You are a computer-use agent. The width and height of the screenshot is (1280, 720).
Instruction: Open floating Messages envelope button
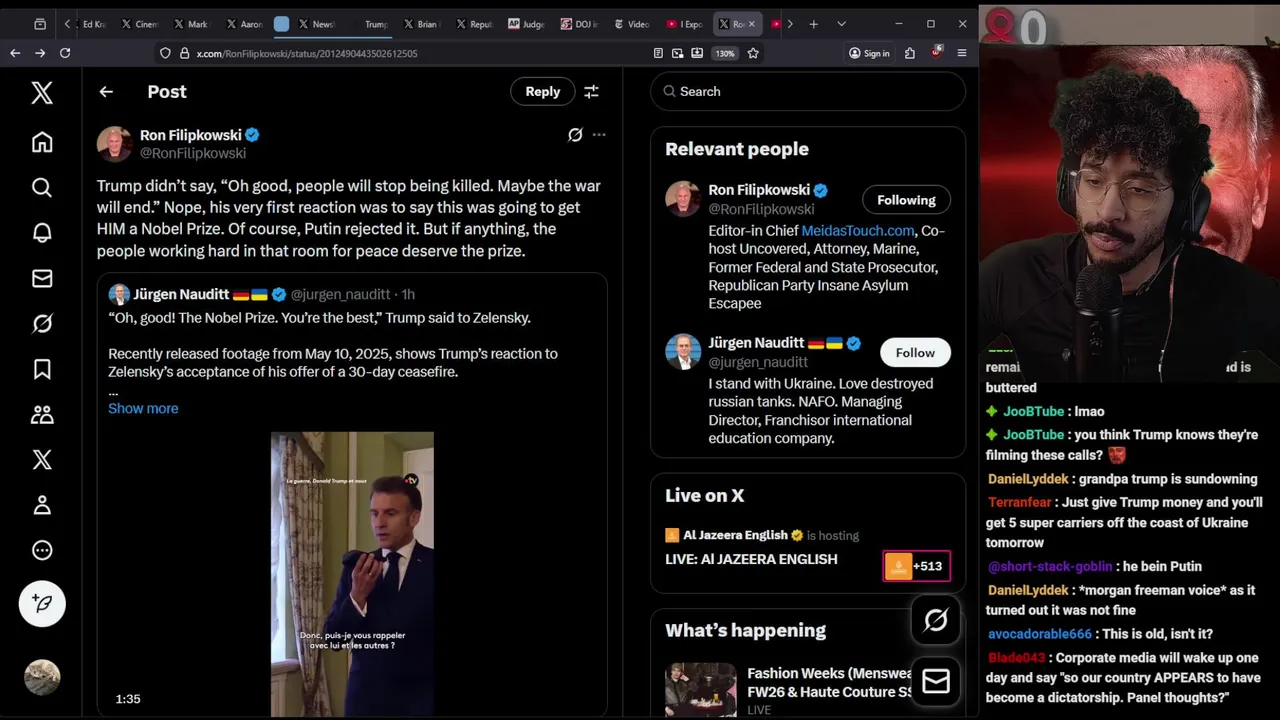pyautogui.click(x=936, y=682)
